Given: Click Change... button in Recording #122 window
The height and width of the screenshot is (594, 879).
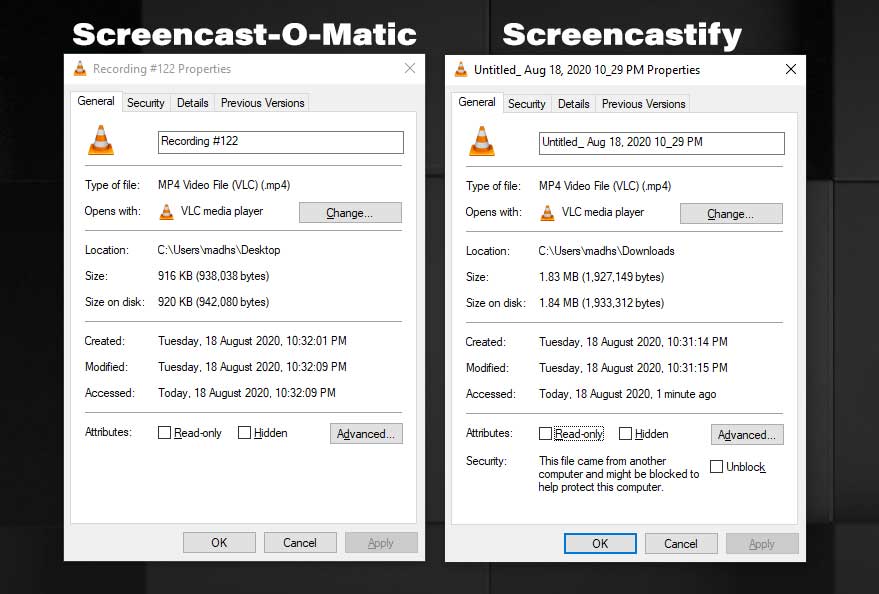Looking at the screenshot, I should [350, 213].
